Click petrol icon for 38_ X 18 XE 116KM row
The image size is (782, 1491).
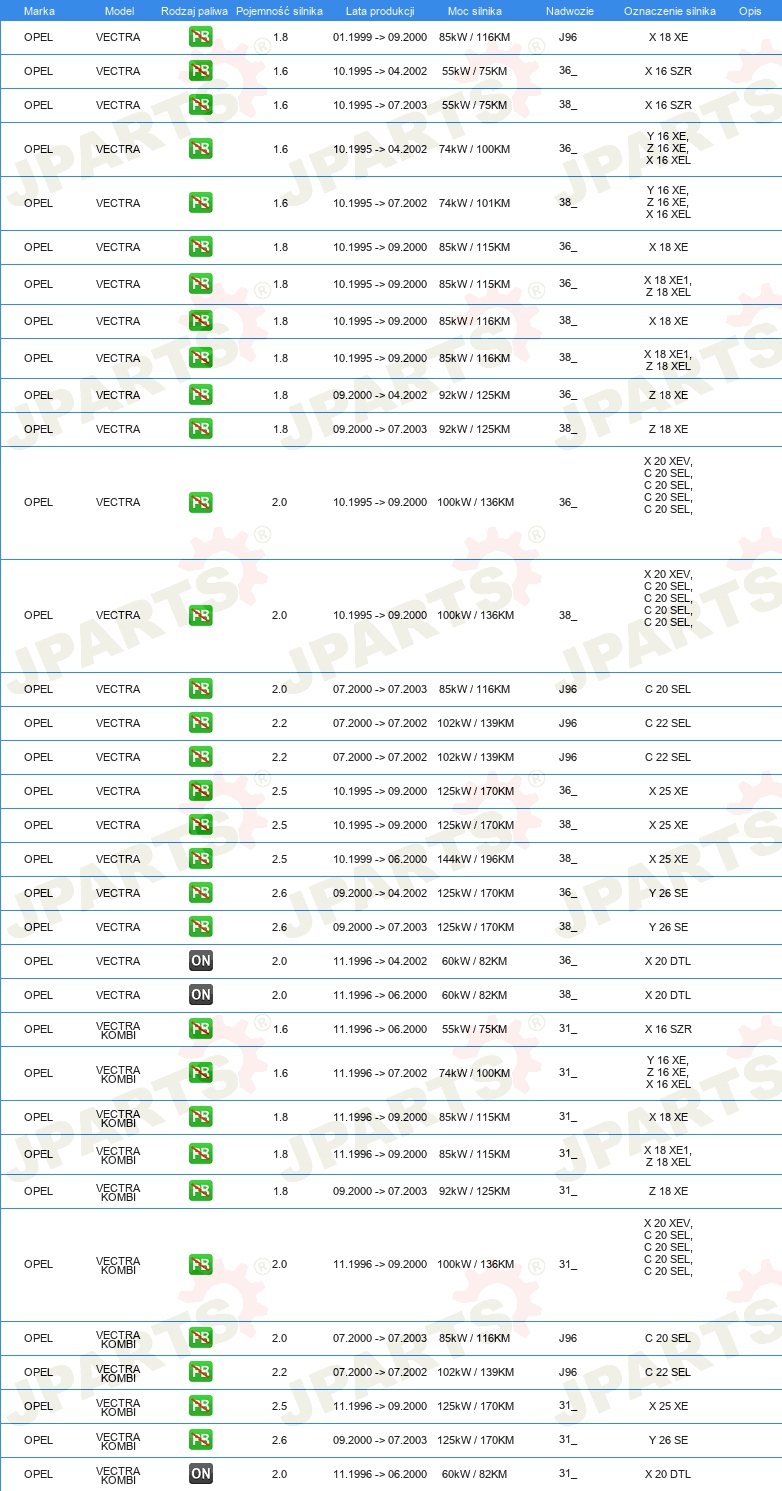pyautogui.click(x=201, y=321)
